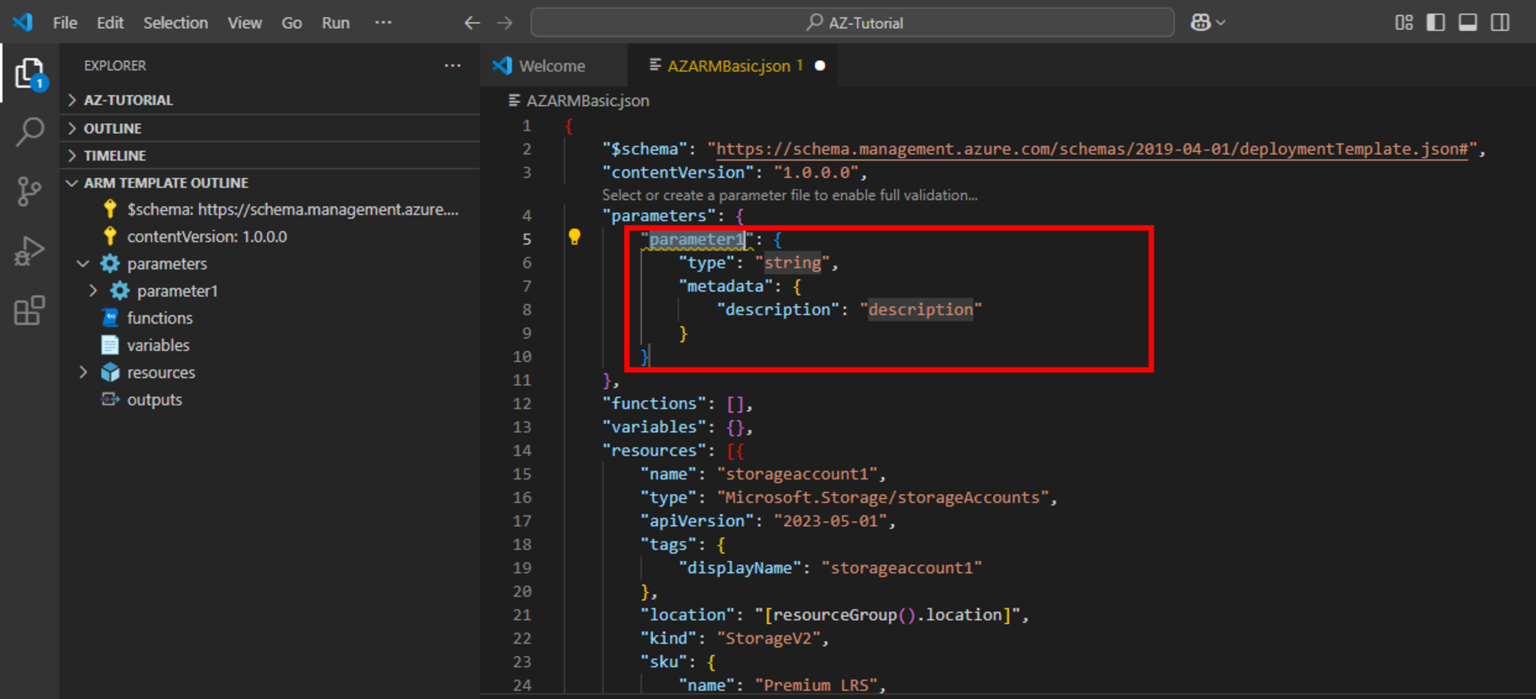Open the File menu
The height and width of the screenshot is (699, 1536).
pyautogui.click(x=65, y=22)
